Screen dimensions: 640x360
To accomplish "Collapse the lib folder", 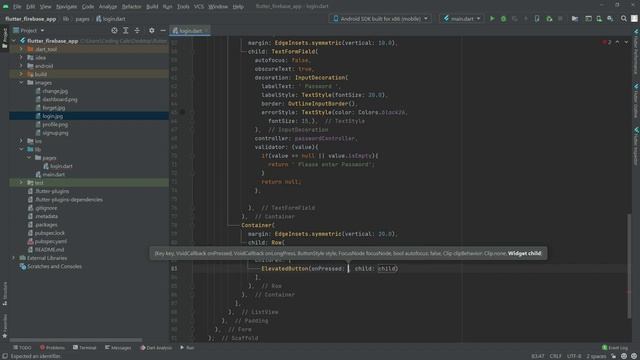I will tap(21, 149).
